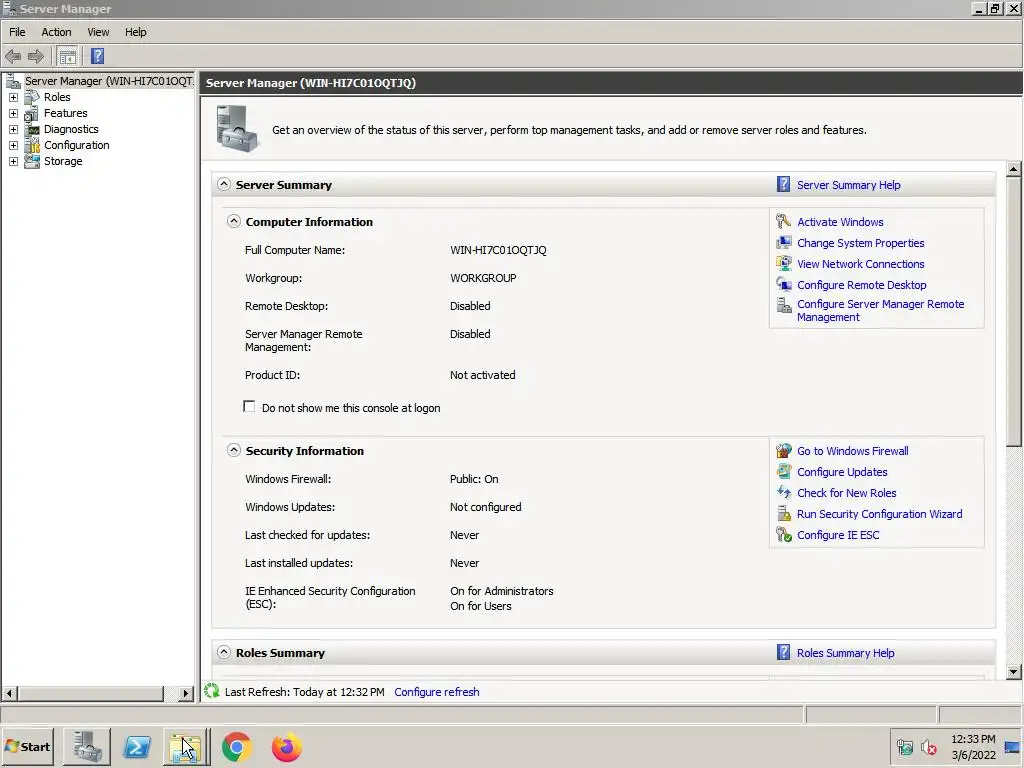
Task: Click the Storage node icon in tree
Action: coord(32,161)
